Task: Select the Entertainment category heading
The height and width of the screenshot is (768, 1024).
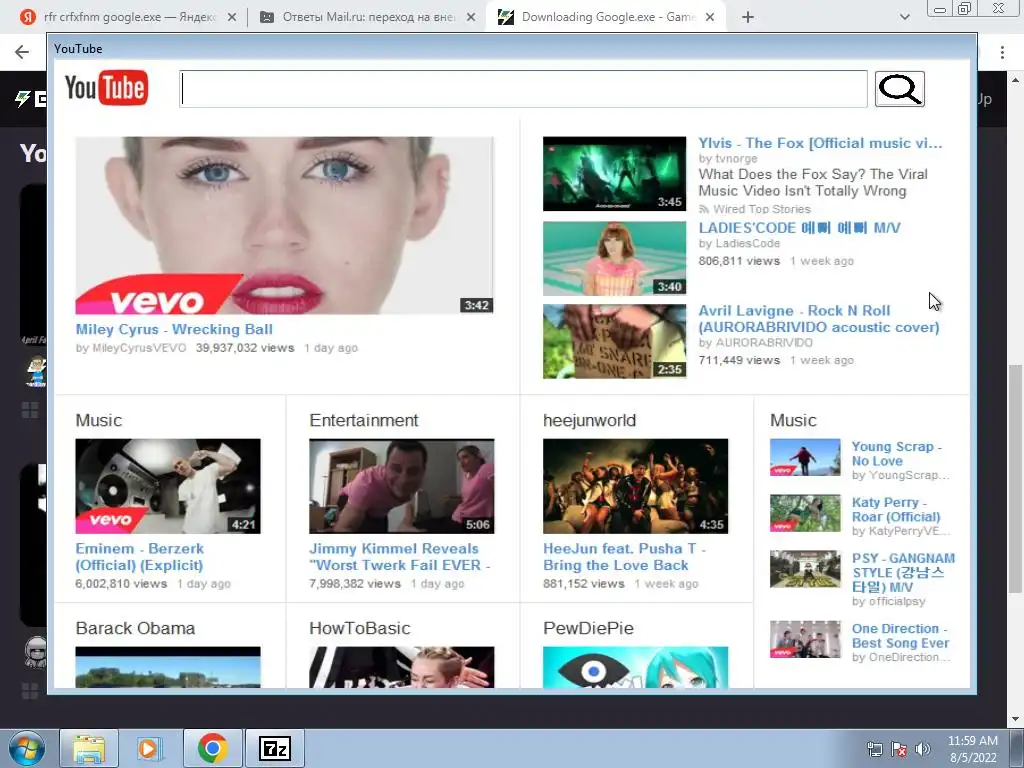Action: [364, 421]
